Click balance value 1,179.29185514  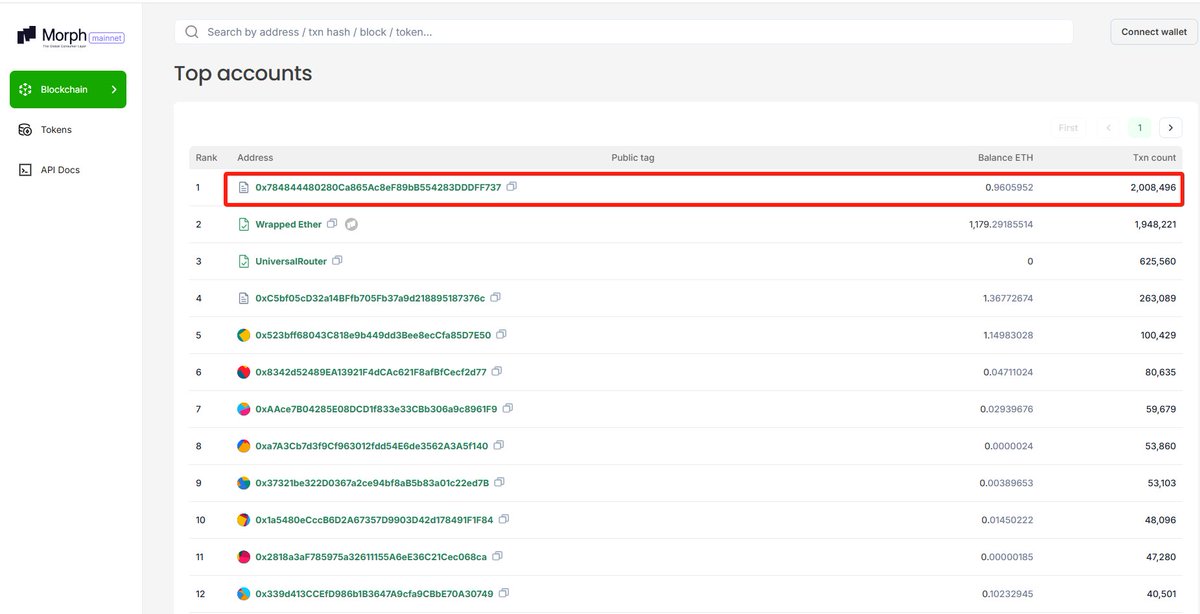tap(1001, 225)
